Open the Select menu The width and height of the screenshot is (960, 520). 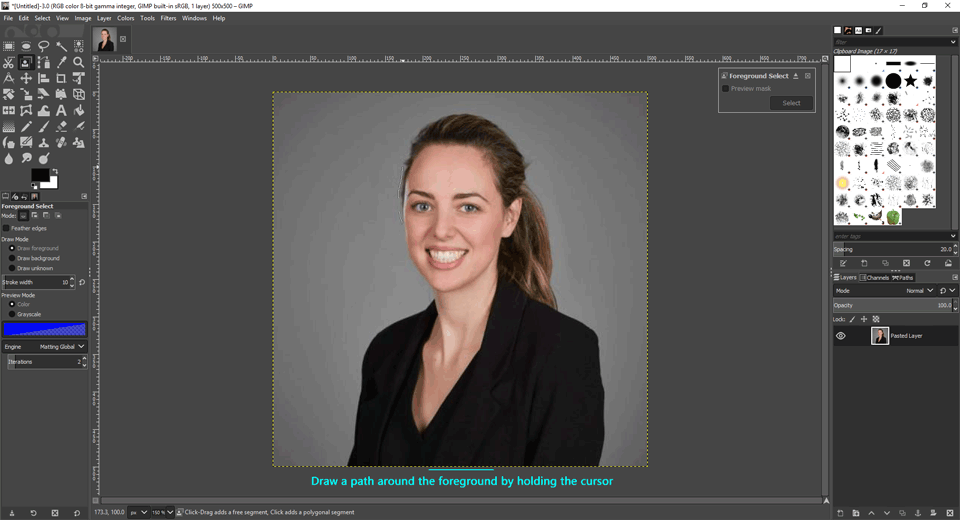pyautogui.click(x=42, y=18)
